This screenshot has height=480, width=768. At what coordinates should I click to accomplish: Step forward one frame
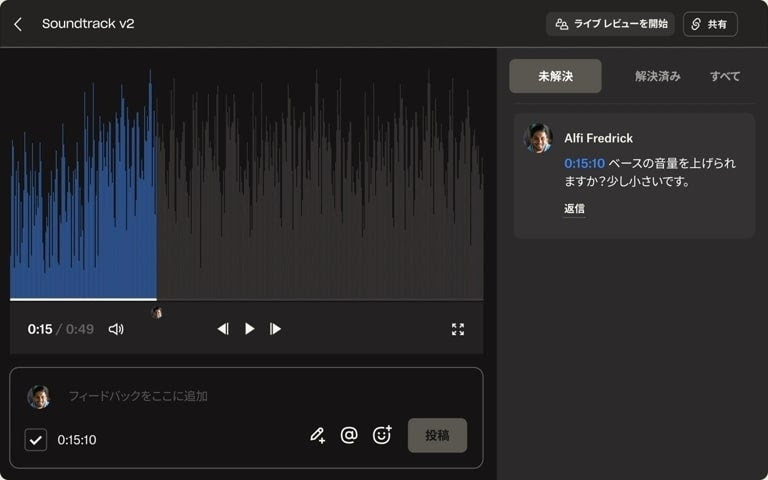click(x=275, y=329)
